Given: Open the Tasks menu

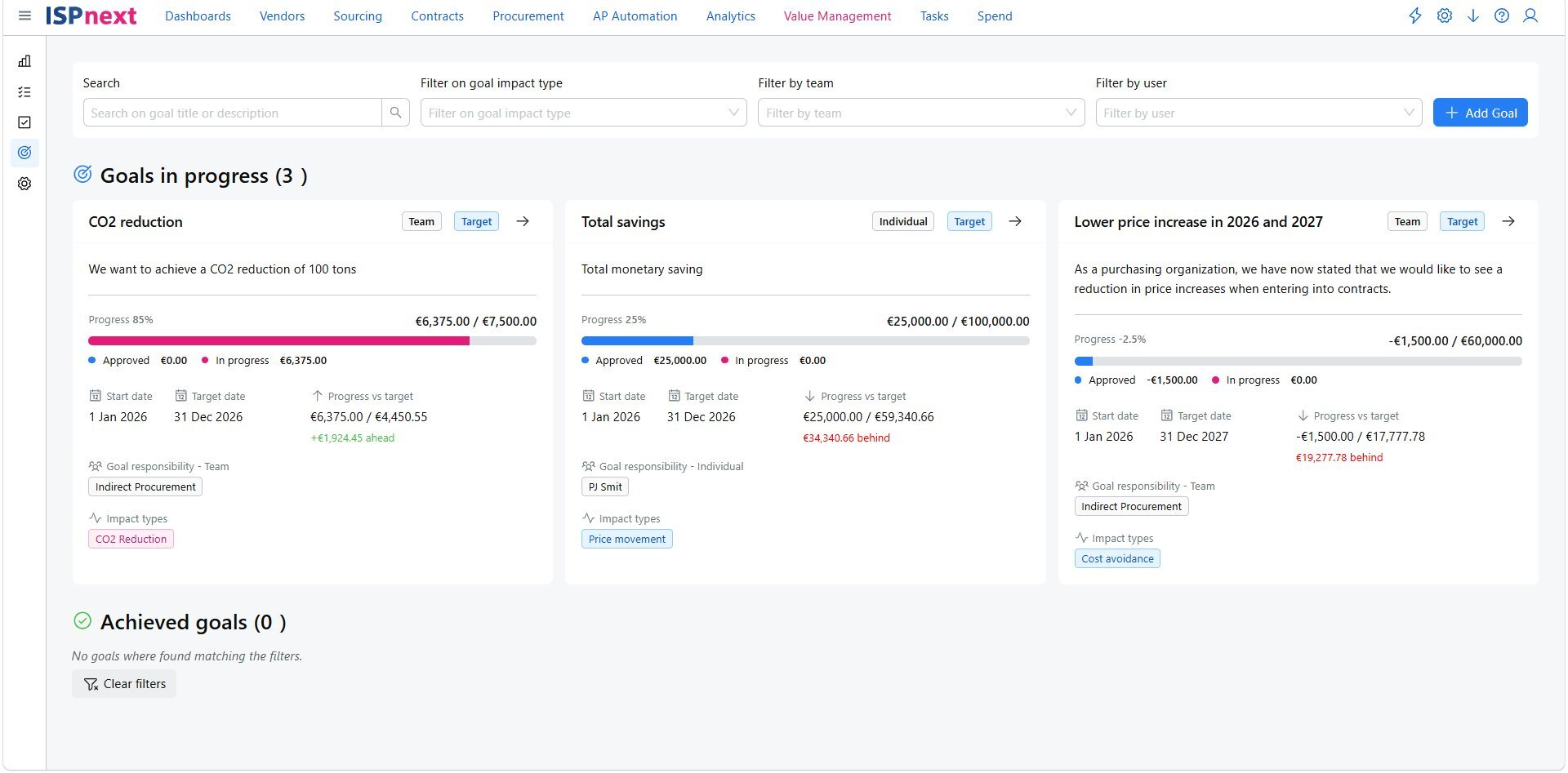Looking at the screenshot, I should click(934, 16).
